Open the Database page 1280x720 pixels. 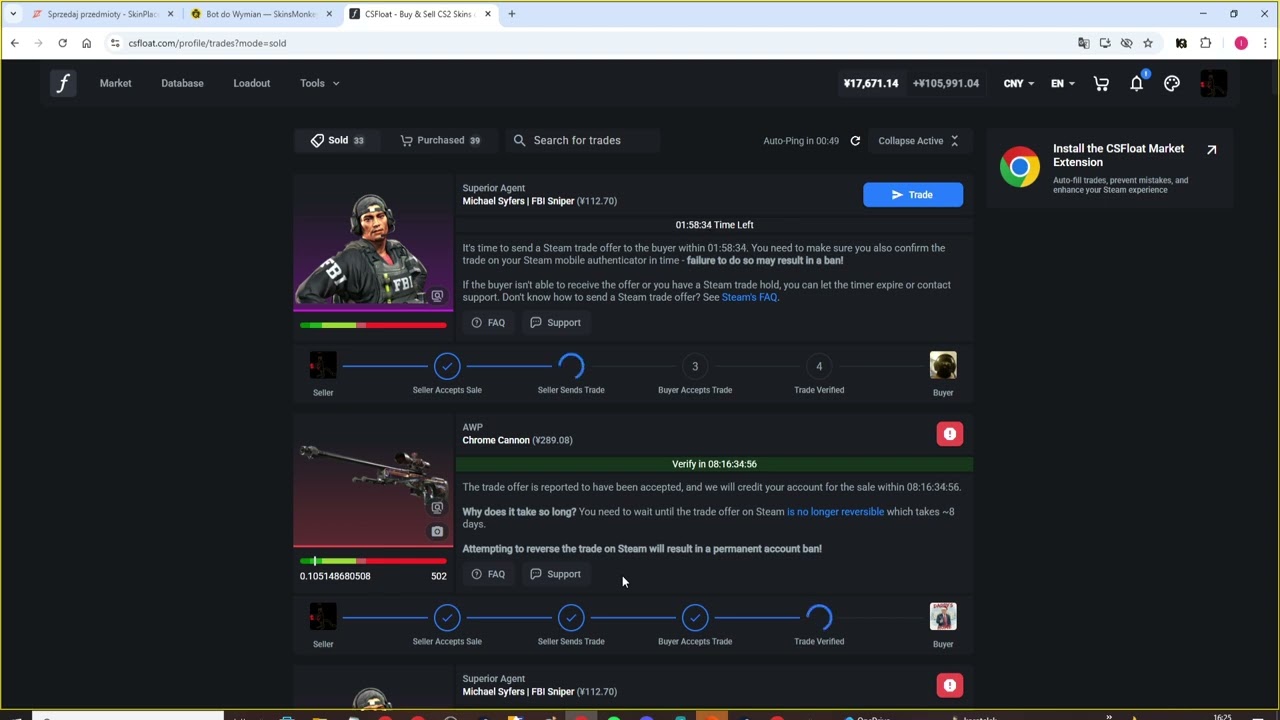coord(182,83)
